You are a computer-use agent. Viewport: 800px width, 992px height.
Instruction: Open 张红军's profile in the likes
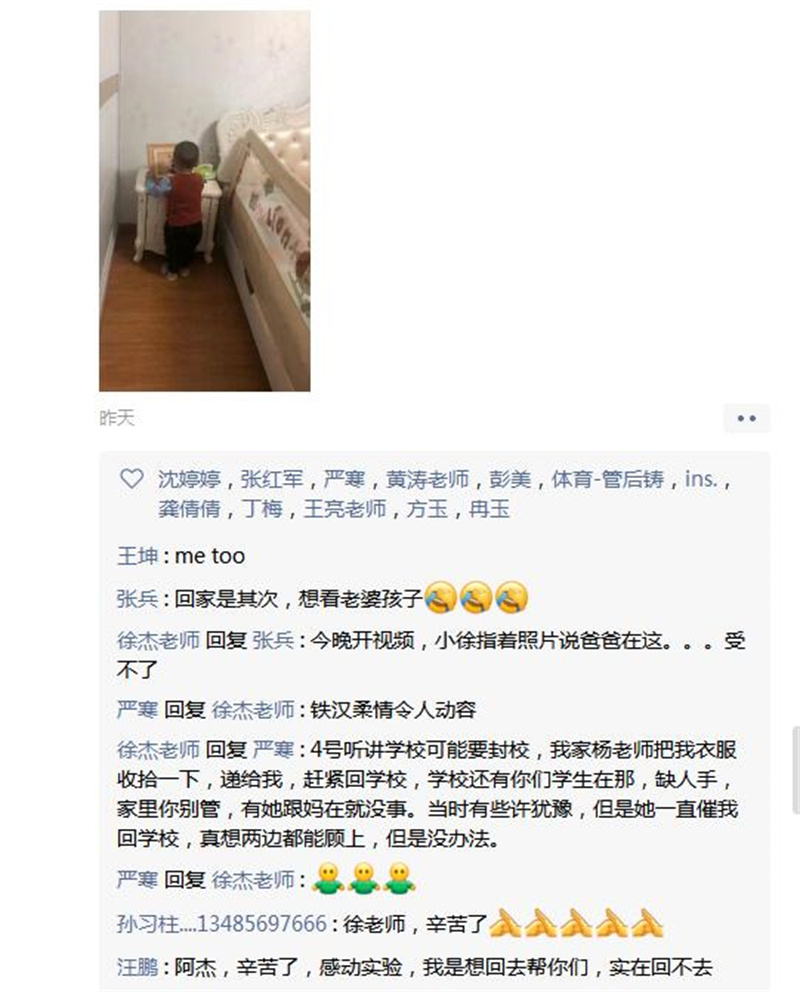click(x=272, y=480)
